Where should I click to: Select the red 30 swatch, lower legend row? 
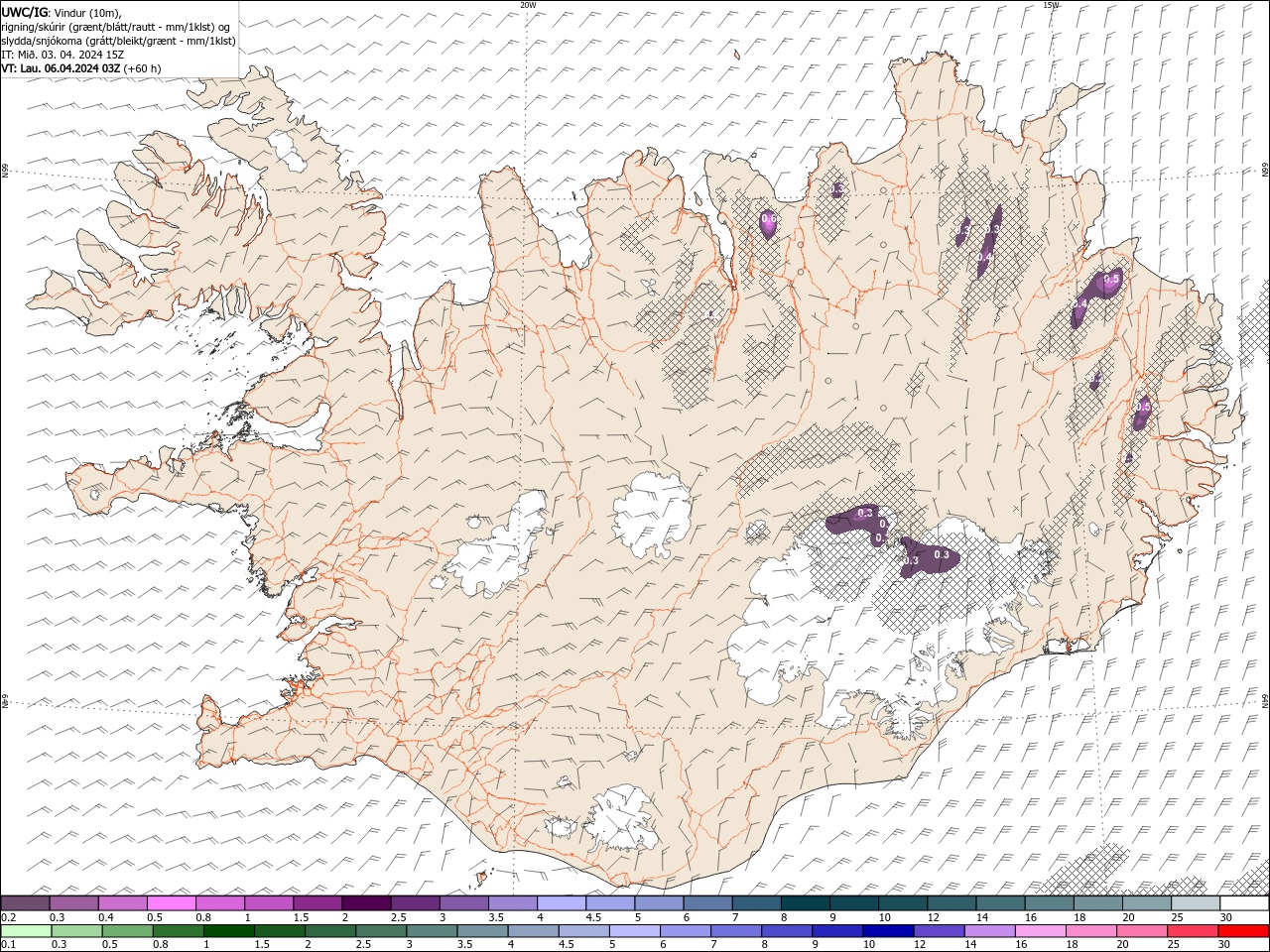(1243, 931)
